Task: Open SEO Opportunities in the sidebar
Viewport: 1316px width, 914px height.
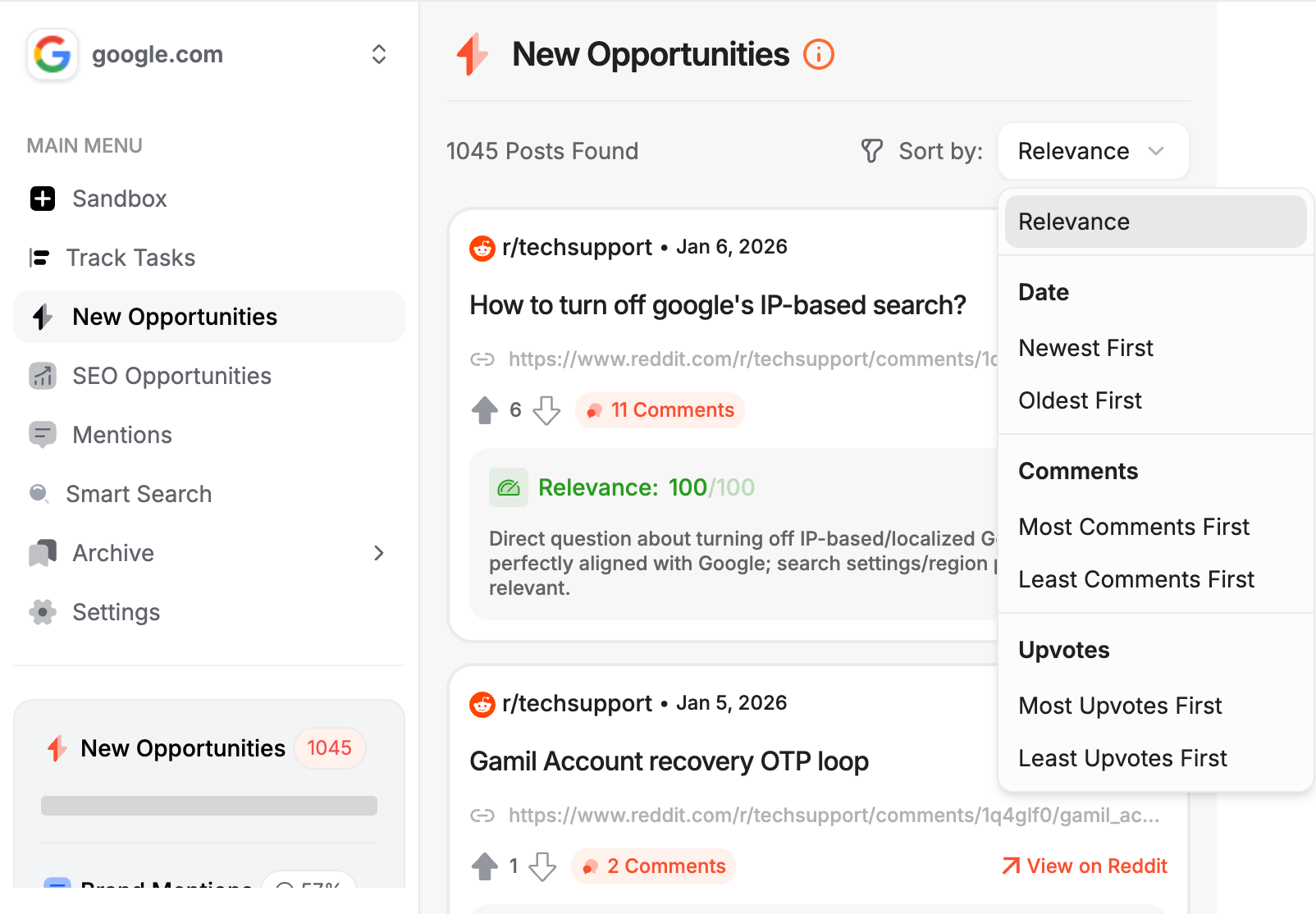Action: [x=171, y=376]
